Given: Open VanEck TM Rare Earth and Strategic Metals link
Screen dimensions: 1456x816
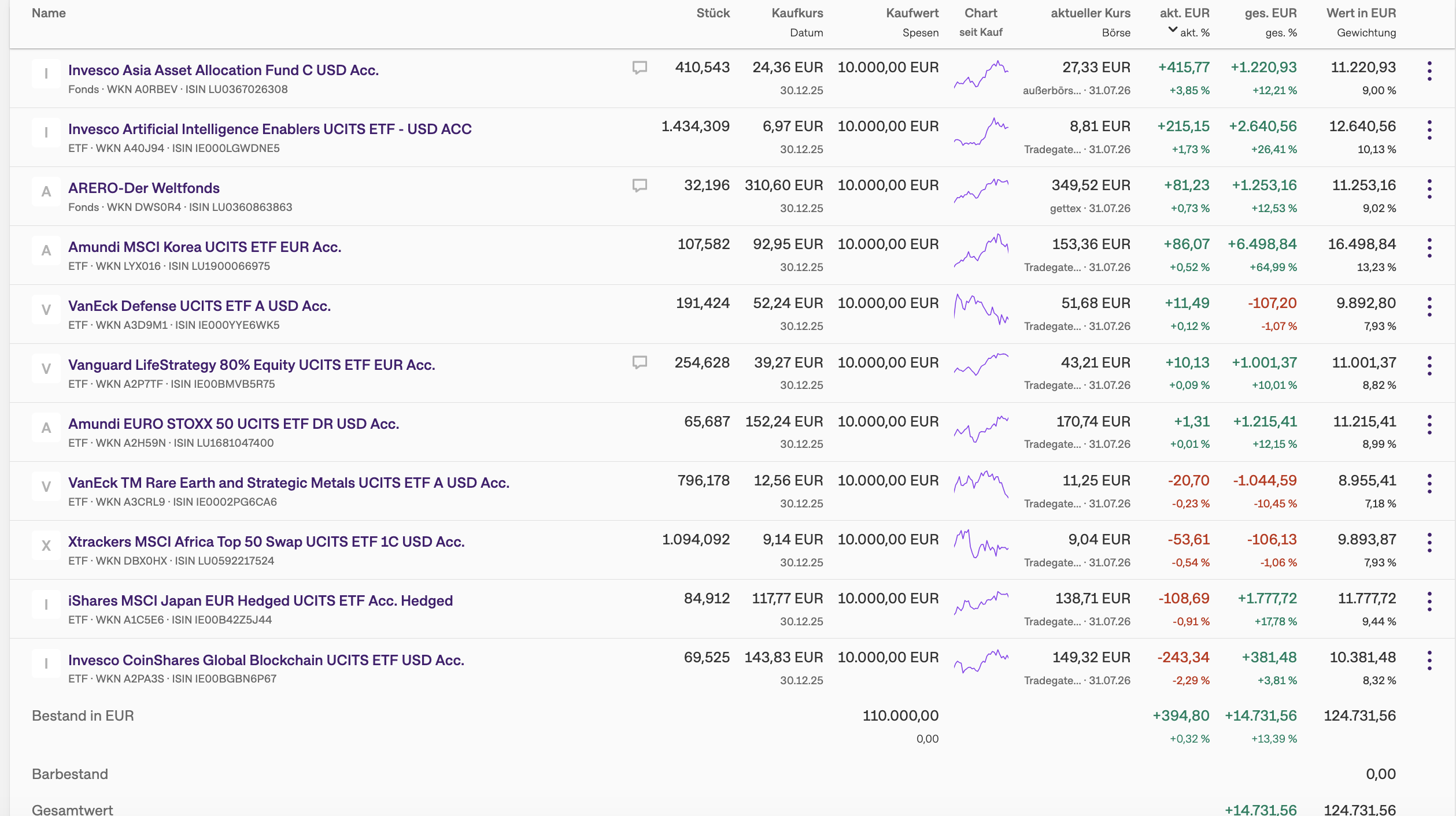Looking at the screenshot, I should 289,483.
